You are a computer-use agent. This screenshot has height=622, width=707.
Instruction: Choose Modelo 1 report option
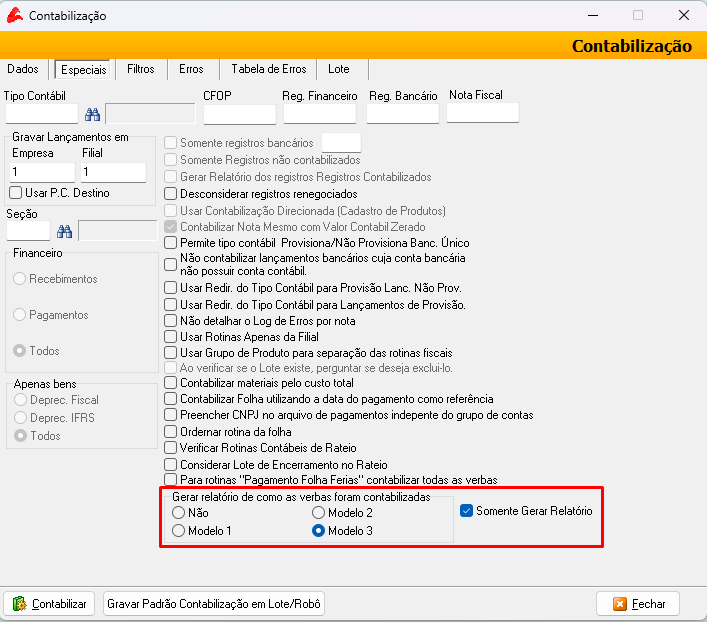point(179,531)
